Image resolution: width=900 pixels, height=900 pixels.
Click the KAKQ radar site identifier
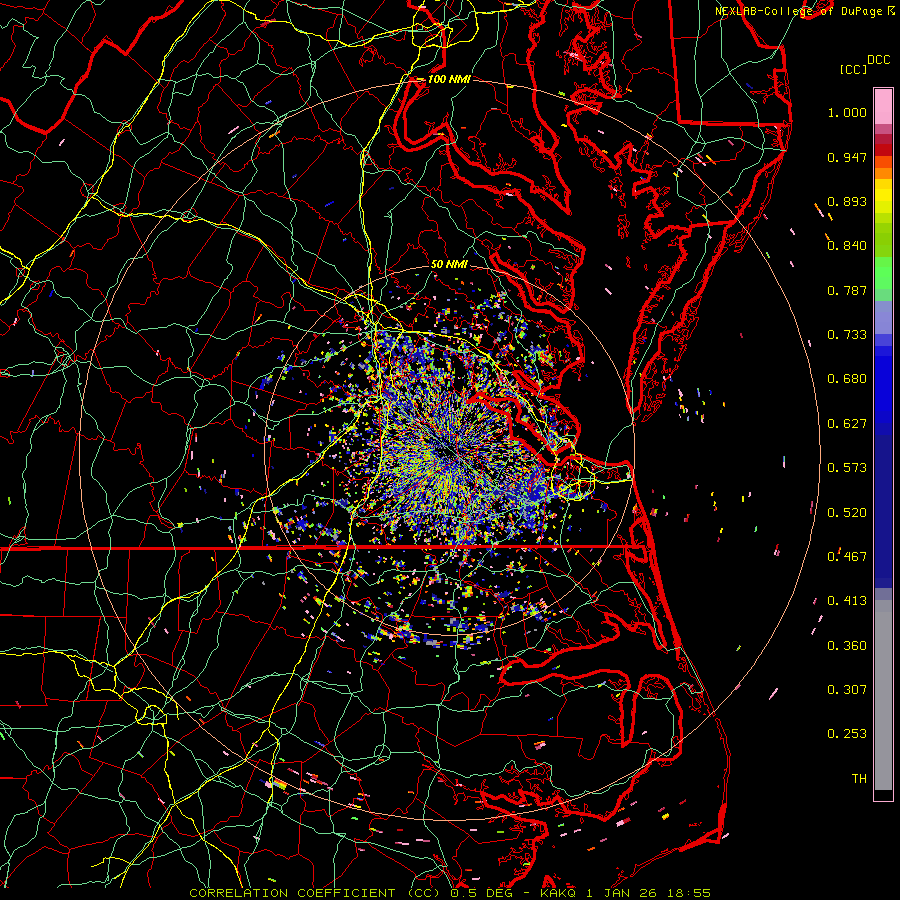click(560, 893)
